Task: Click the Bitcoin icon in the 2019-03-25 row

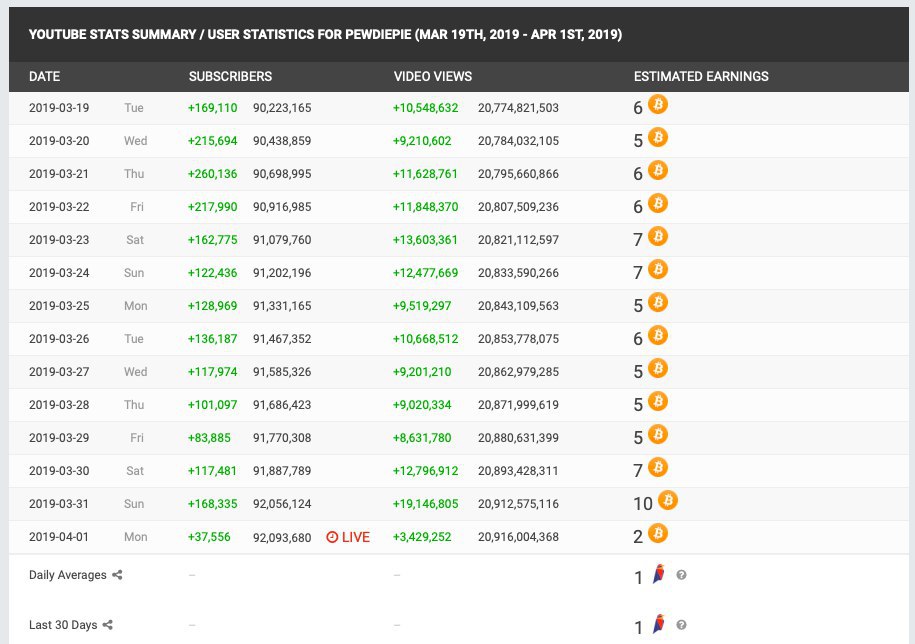Action: 658,303
